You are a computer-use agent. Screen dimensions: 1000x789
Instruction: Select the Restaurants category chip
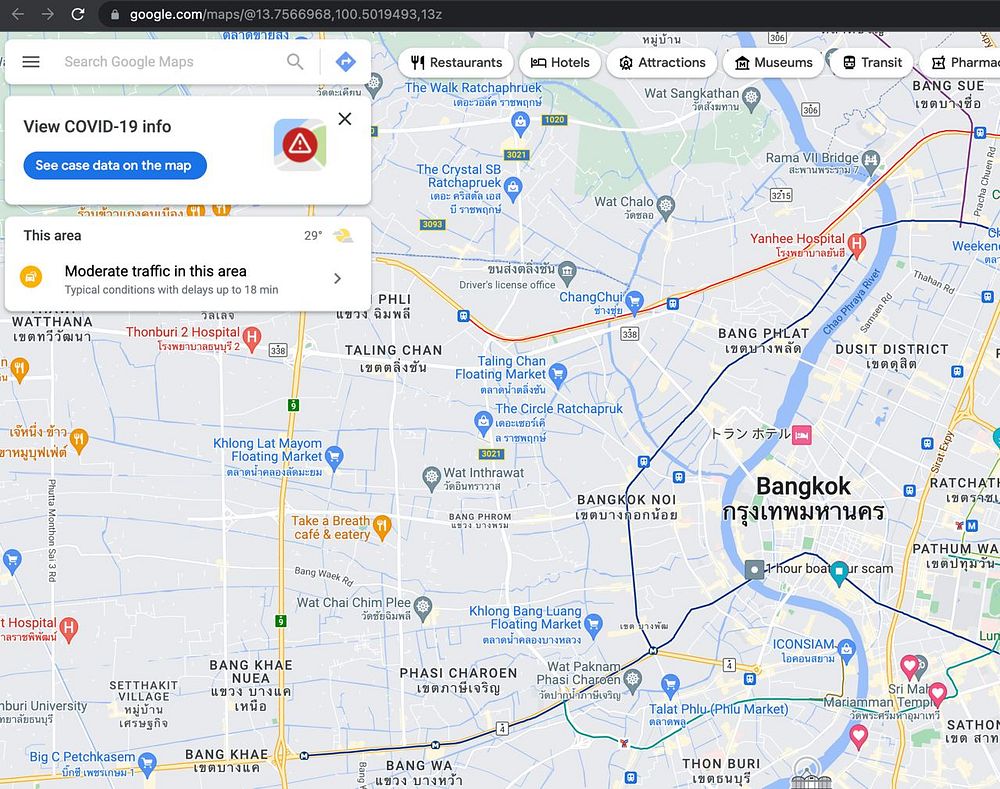(456, 63)
